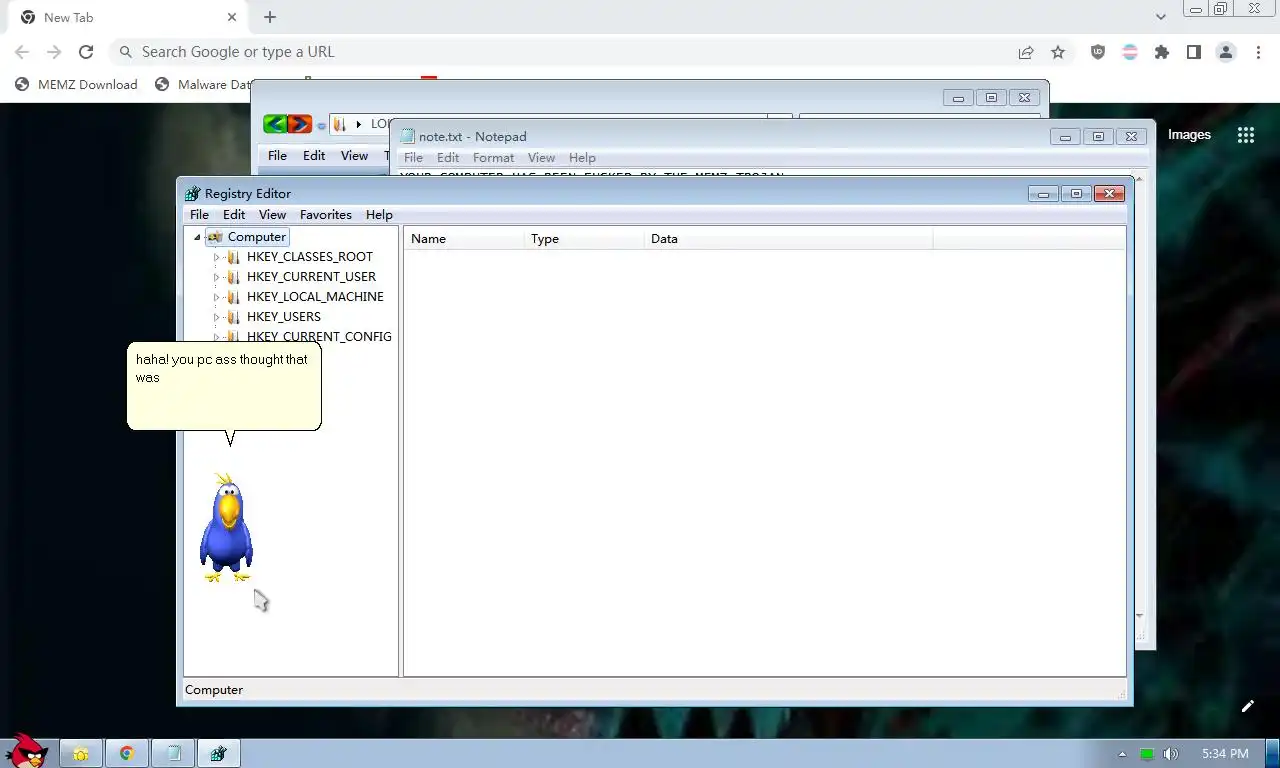The height and width of the screenshot is (768, 1280).
Task: Expand the HKEY_USERS tree arrow
Action: (x=216, y=317)
